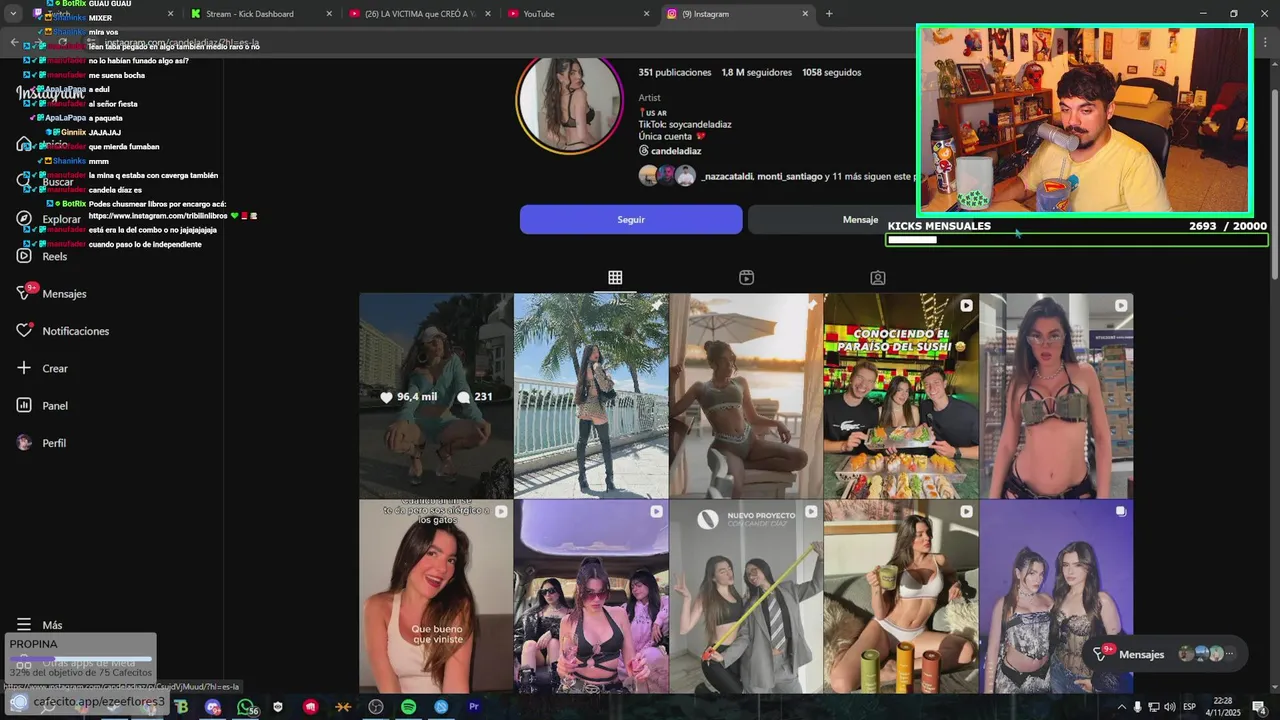
Task: Open Notificaciones in the sidebar
Action: (62, 331)
